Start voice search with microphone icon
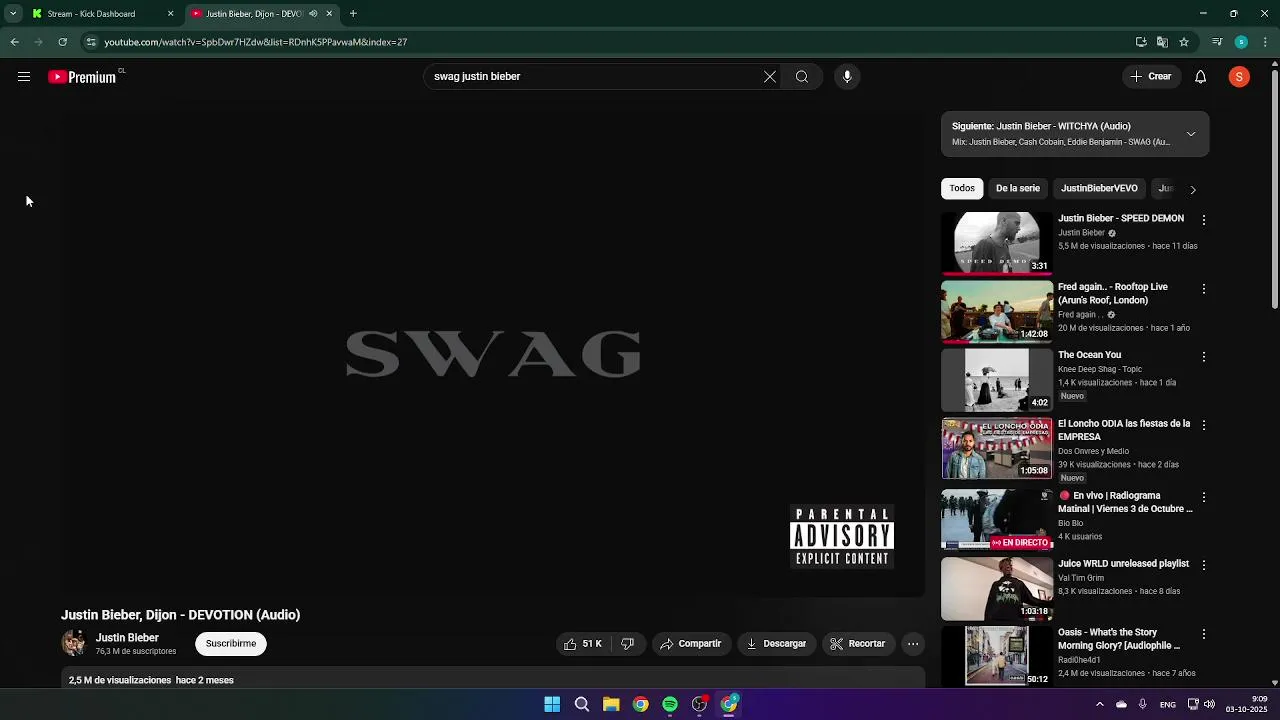The height and width of the screenshot is (720, 1280). pyautogui.click(x=847, y=77)
